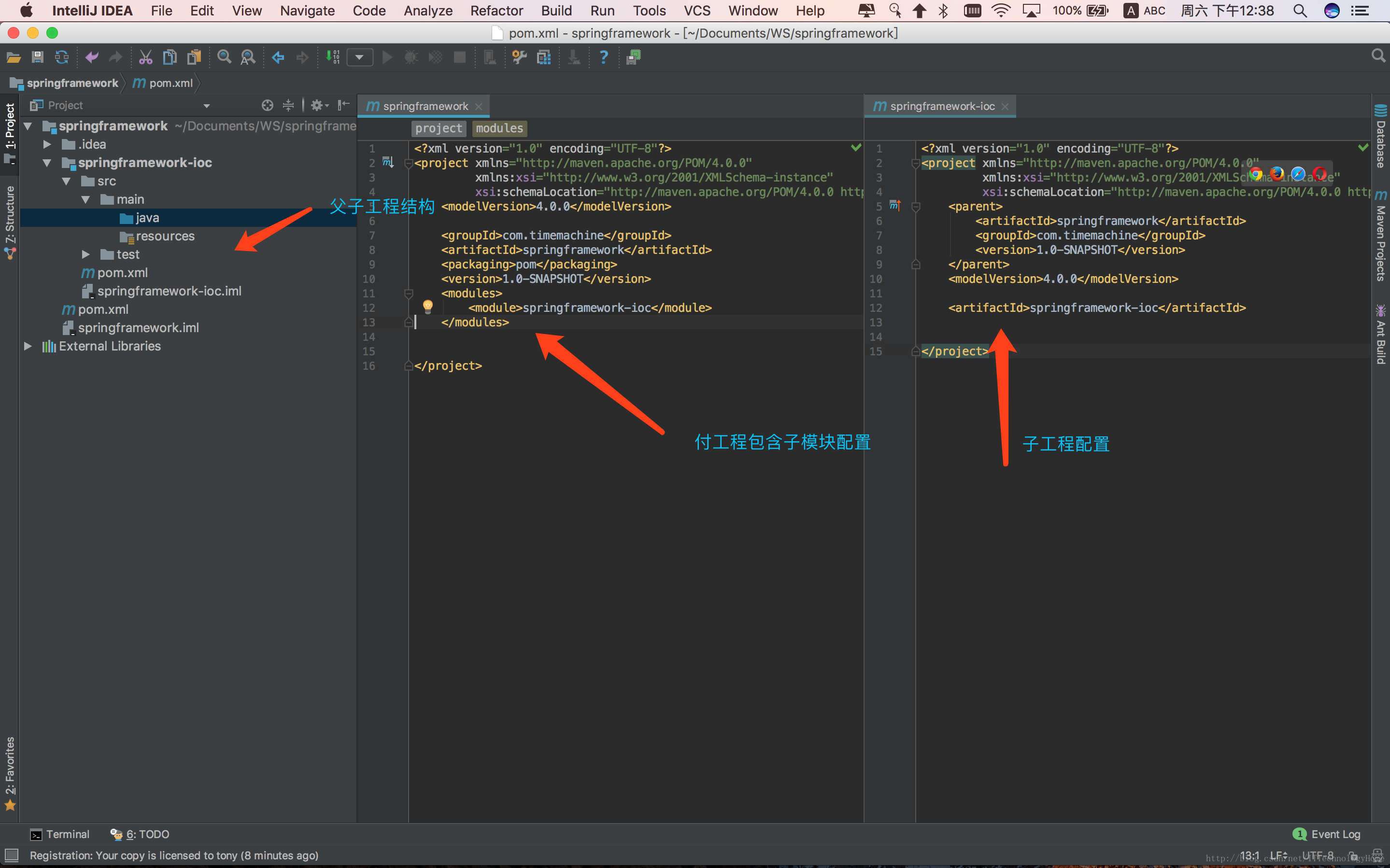Run with green play icon

pyautogui.click(x=387, y=57)
